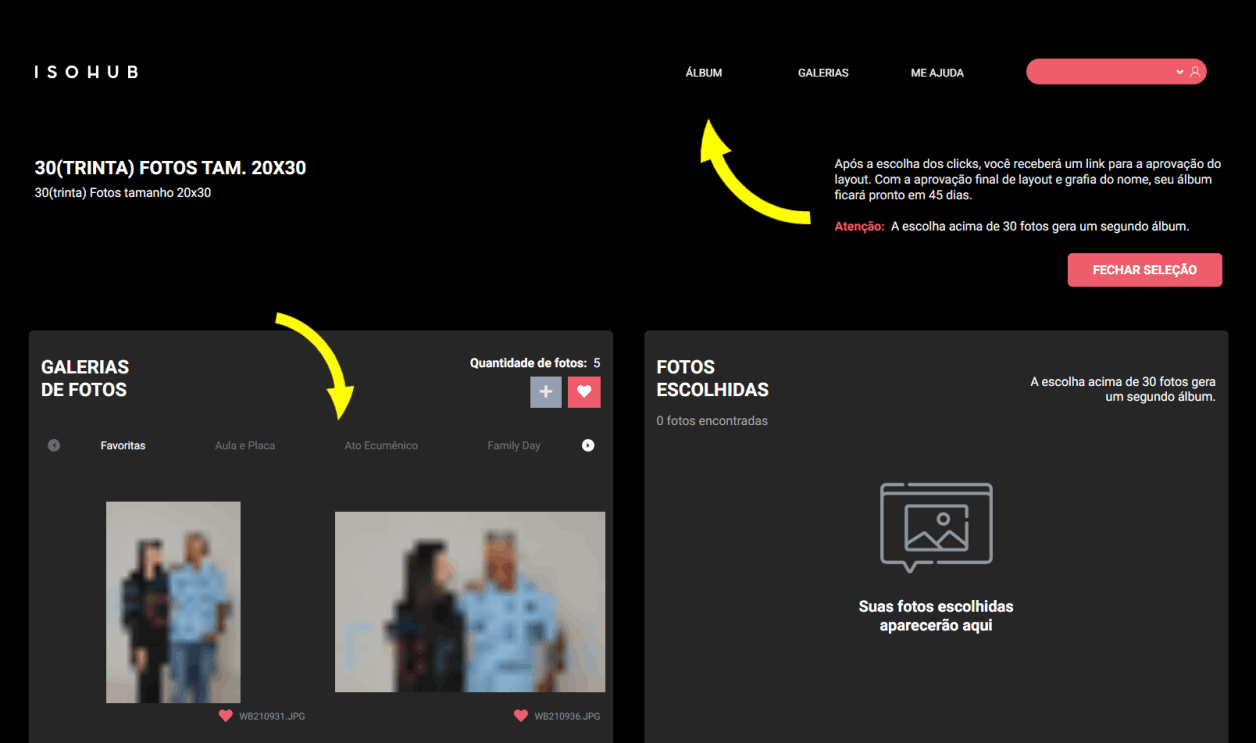Click the user profile icon
Screen dimensions: 1256x743
tap(1194, 72)
